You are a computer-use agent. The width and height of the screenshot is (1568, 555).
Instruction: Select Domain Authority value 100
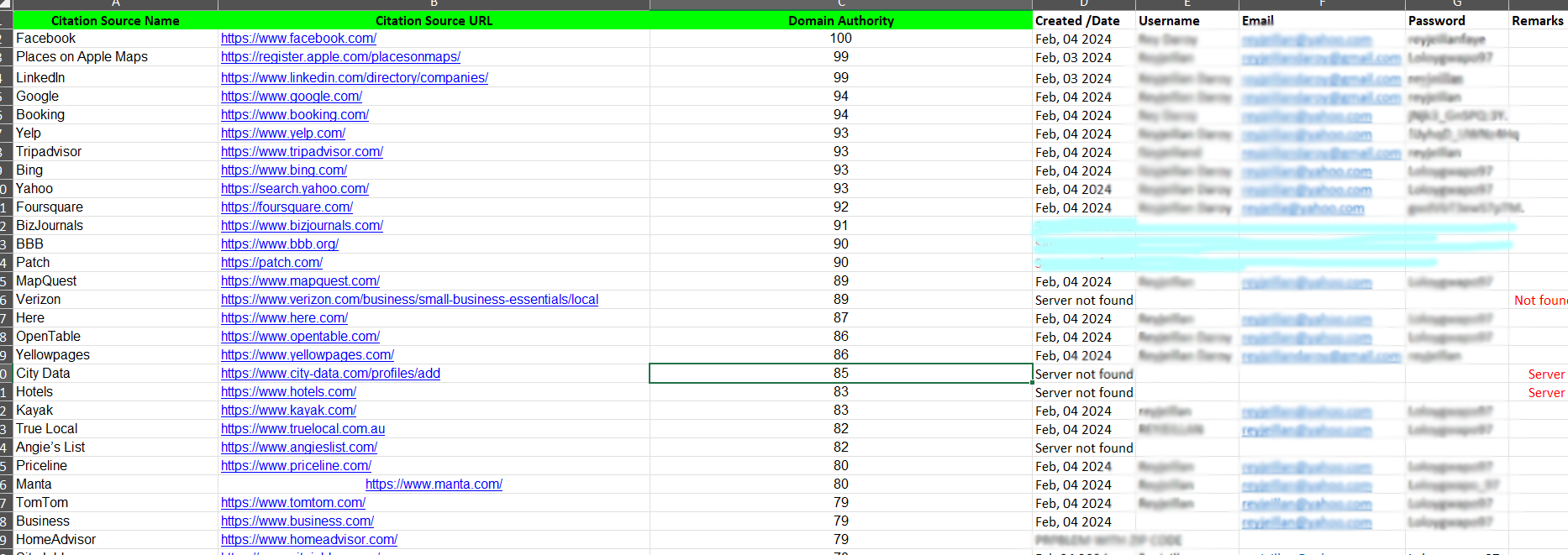(841, 39)
